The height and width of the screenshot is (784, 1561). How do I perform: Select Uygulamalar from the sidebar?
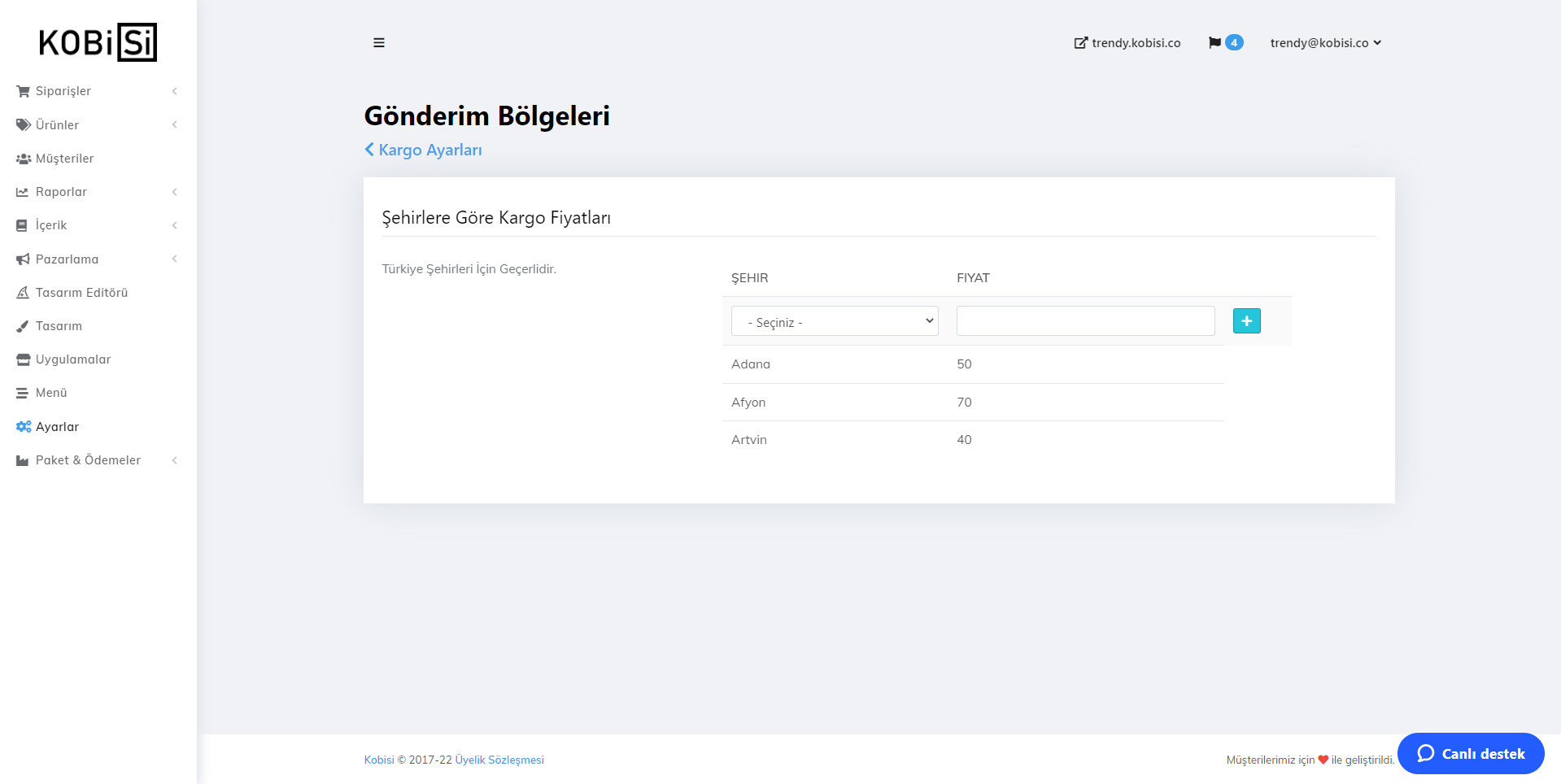pos(73,359)
